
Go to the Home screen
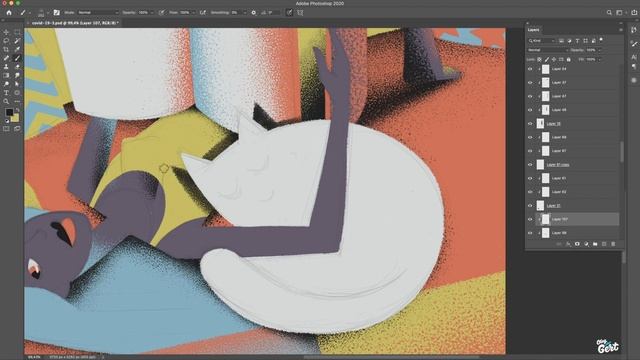[x=9, y=13]
